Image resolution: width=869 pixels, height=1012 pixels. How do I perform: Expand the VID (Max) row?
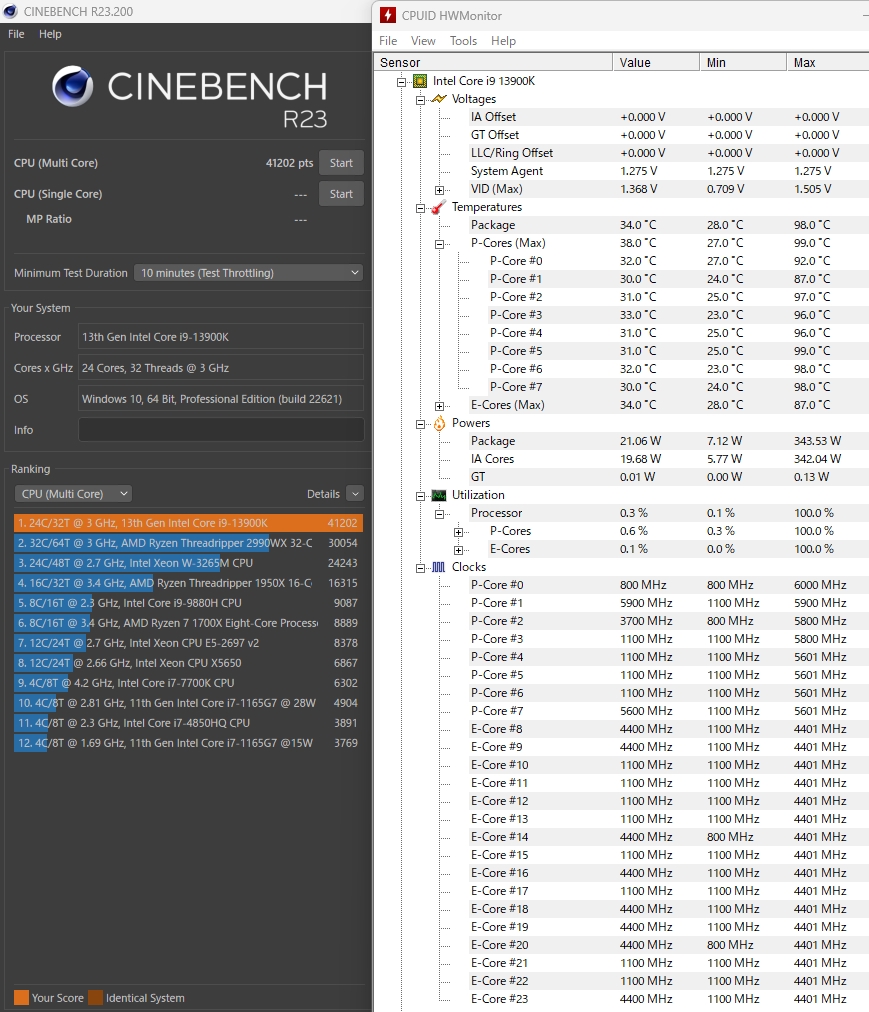click(439, 190)
